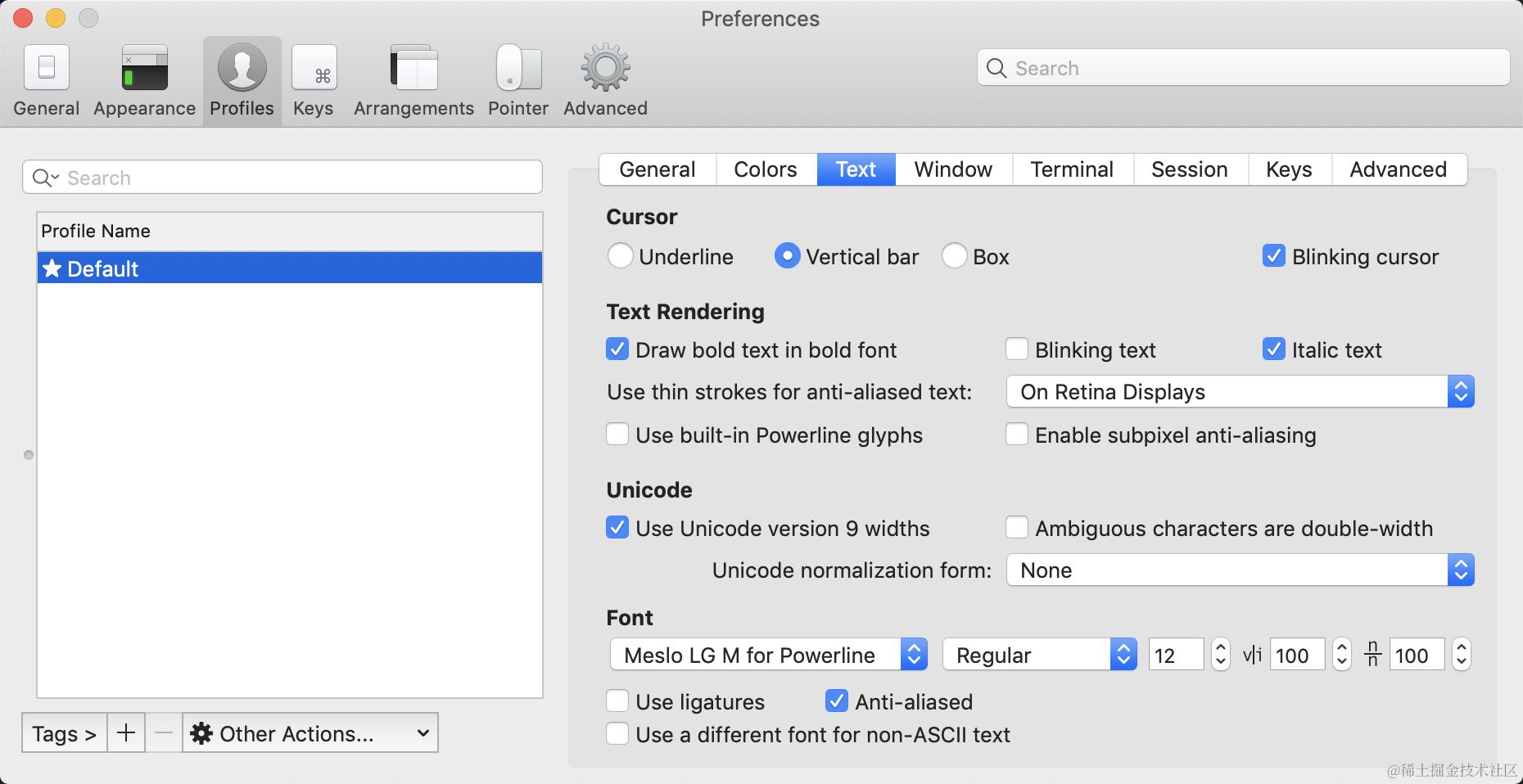The width and height of the screenshot is (1523, 784).
Task: Open the Pointer settings pane
Action: pyautogui.click(x=517, y=78)
